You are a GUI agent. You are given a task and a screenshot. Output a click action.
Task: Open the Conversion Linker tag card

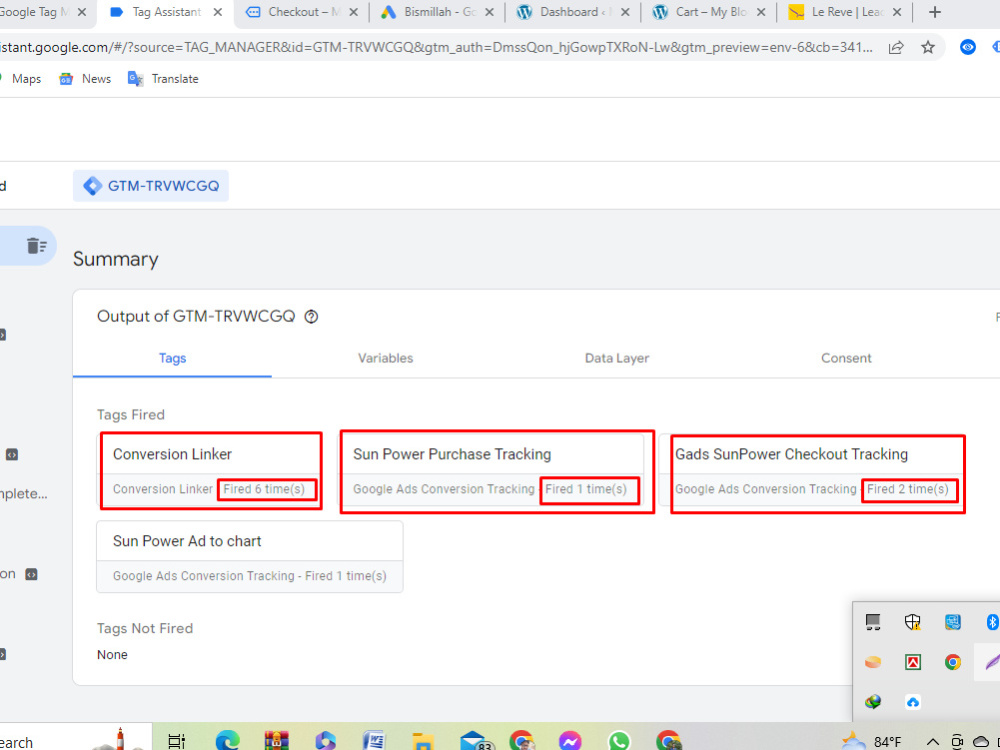[210, 471]
